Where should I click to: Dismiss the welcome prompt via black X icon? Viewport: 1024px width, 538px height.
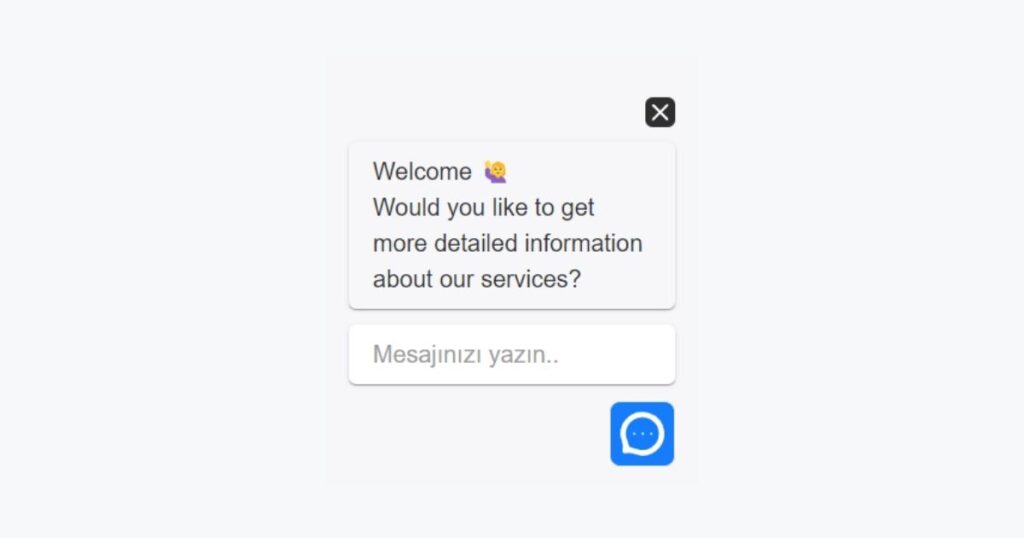click(x=660, y=112)
